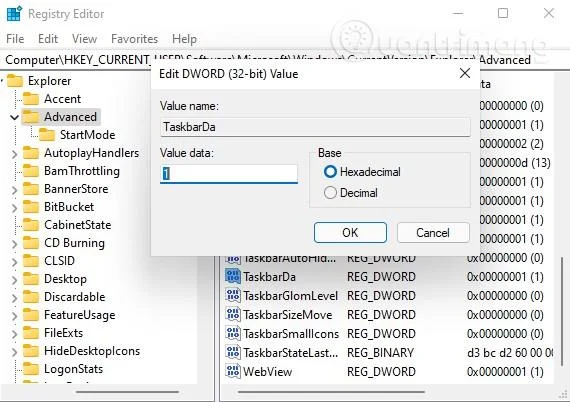Open the Favorites menu
The width and height of the screenshot is (570, 402).
(x=135, y=39)
